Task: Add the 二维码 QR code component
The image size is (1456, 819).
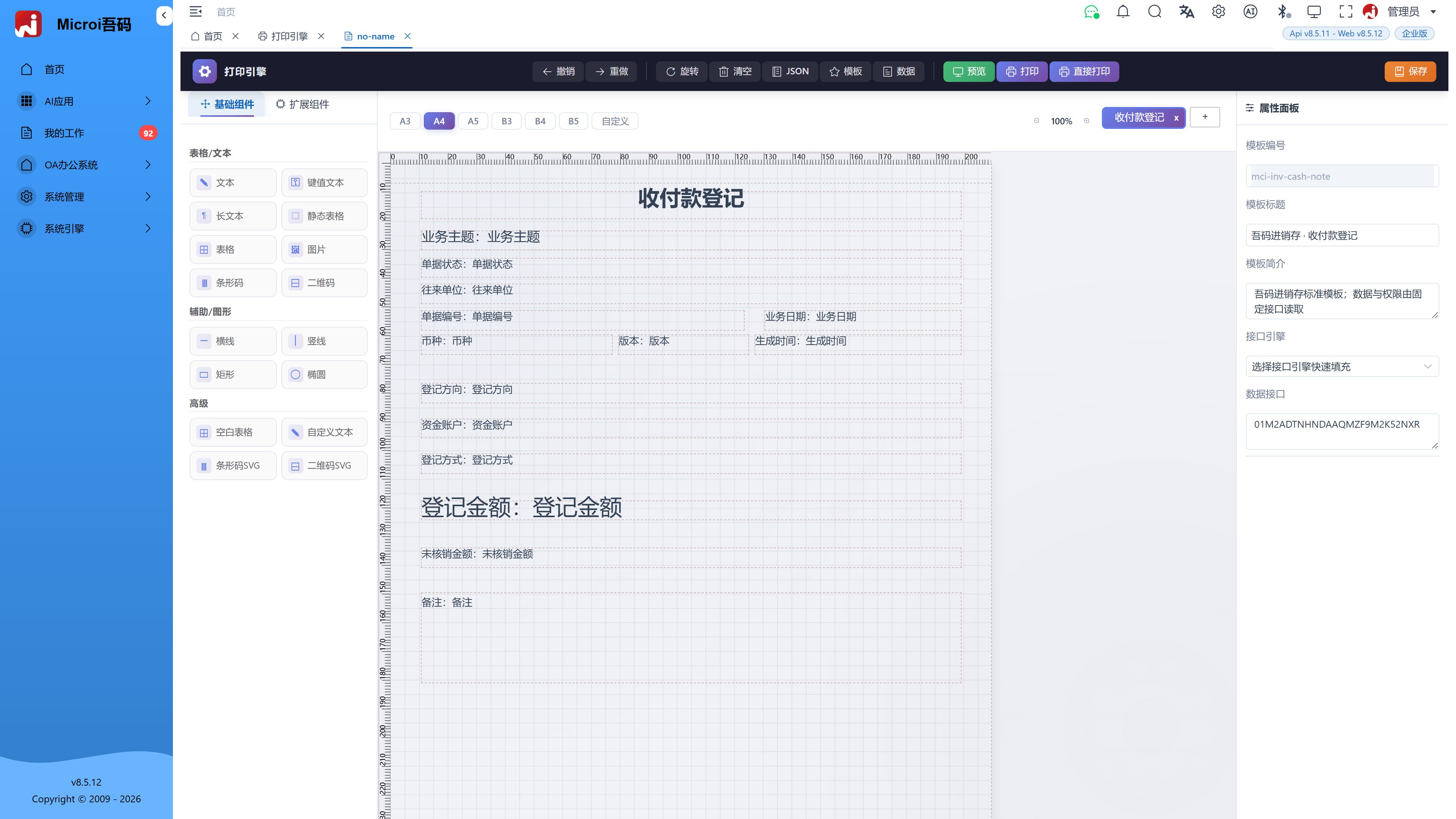Action: click(325, 282)
